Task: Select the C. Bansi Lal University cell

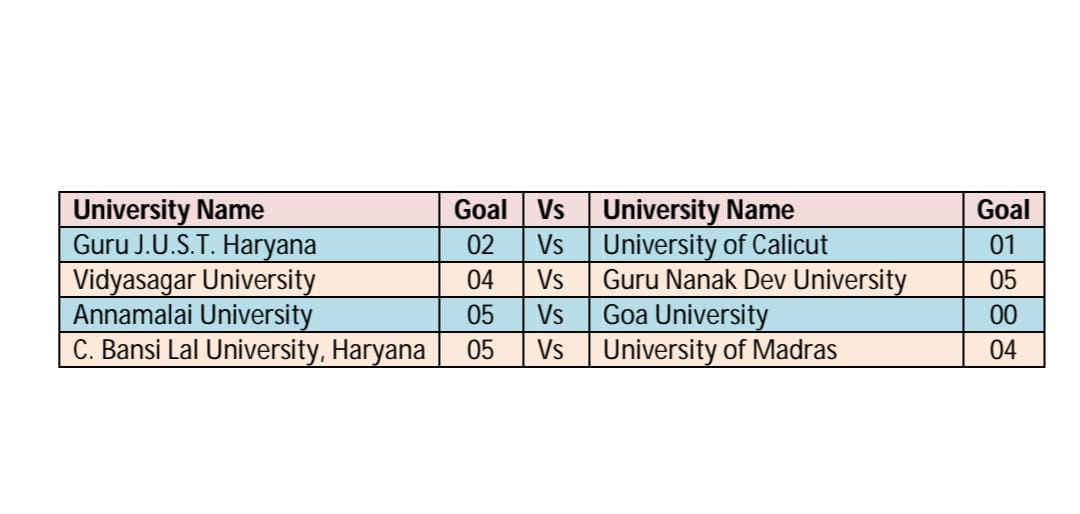Action: [249, 350]
